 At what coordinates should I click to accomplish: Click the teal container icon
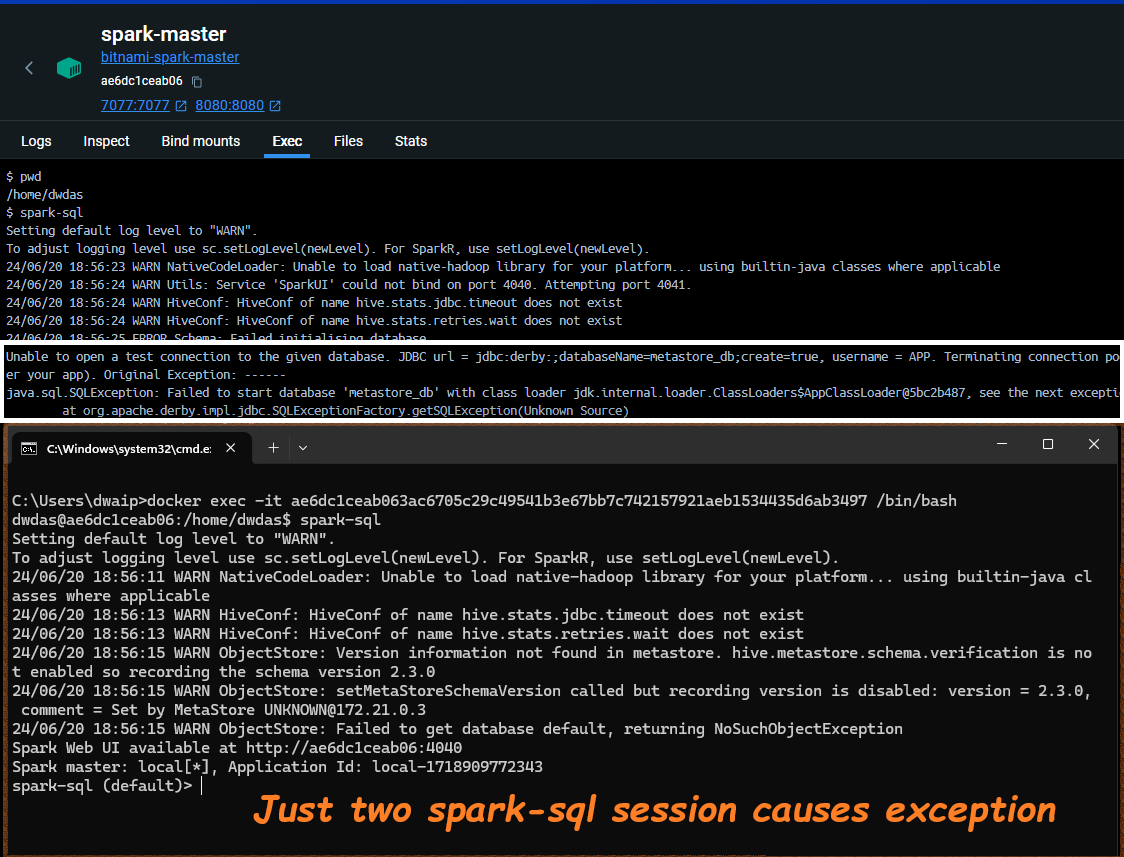tap(69, 68)
